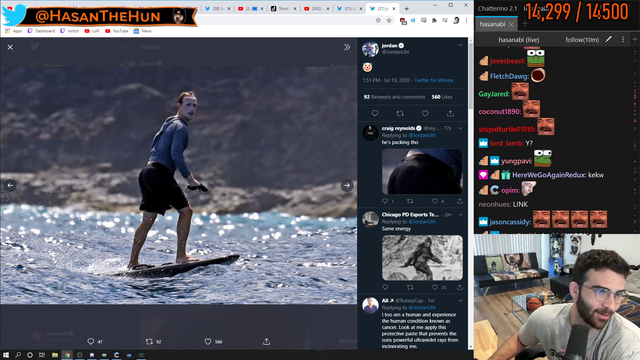Like craig reynolds' reply
The width and height of the screenshot is (640, 360).
click(x=435, y=201)
